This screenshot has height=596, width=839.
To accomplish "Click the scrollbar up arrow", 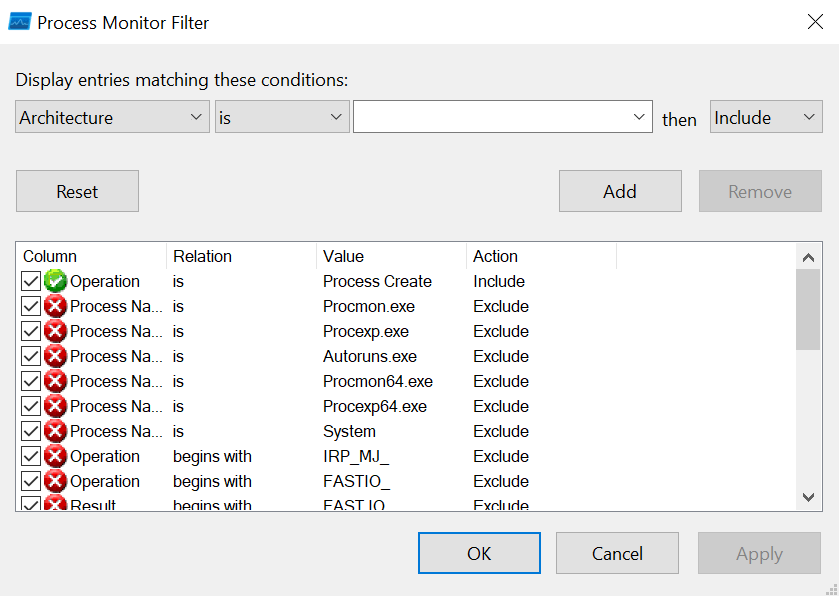I will pyautogui.click(x=808, y=257).
